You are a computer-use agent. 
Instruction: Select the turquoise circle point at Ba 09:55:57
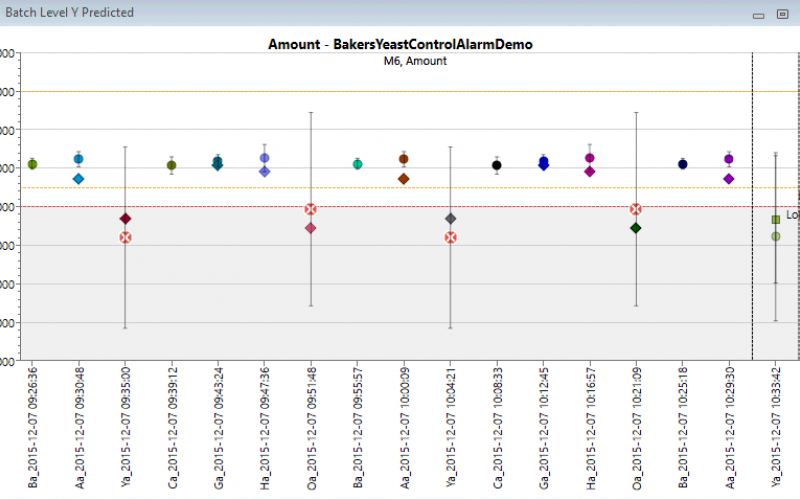point(358,164)
